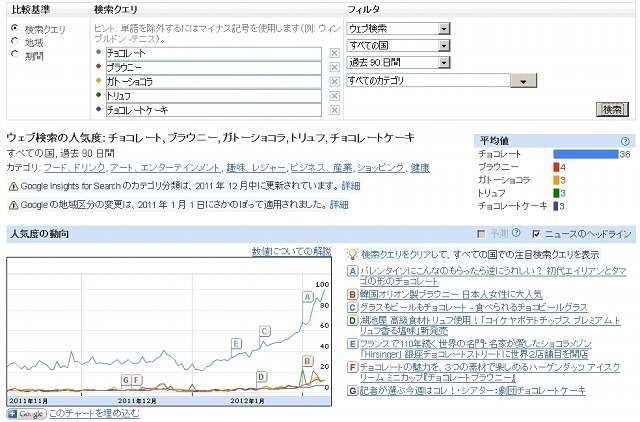Select the 検索クエリ comparison radio button
The image size is (640, 422).
15,28
